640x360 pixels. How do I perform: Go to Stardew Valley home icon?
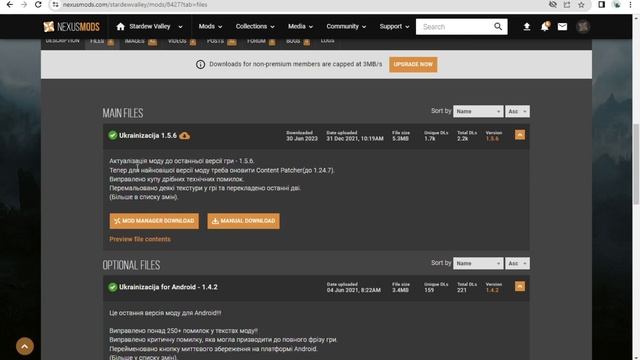tap(120, 27)
